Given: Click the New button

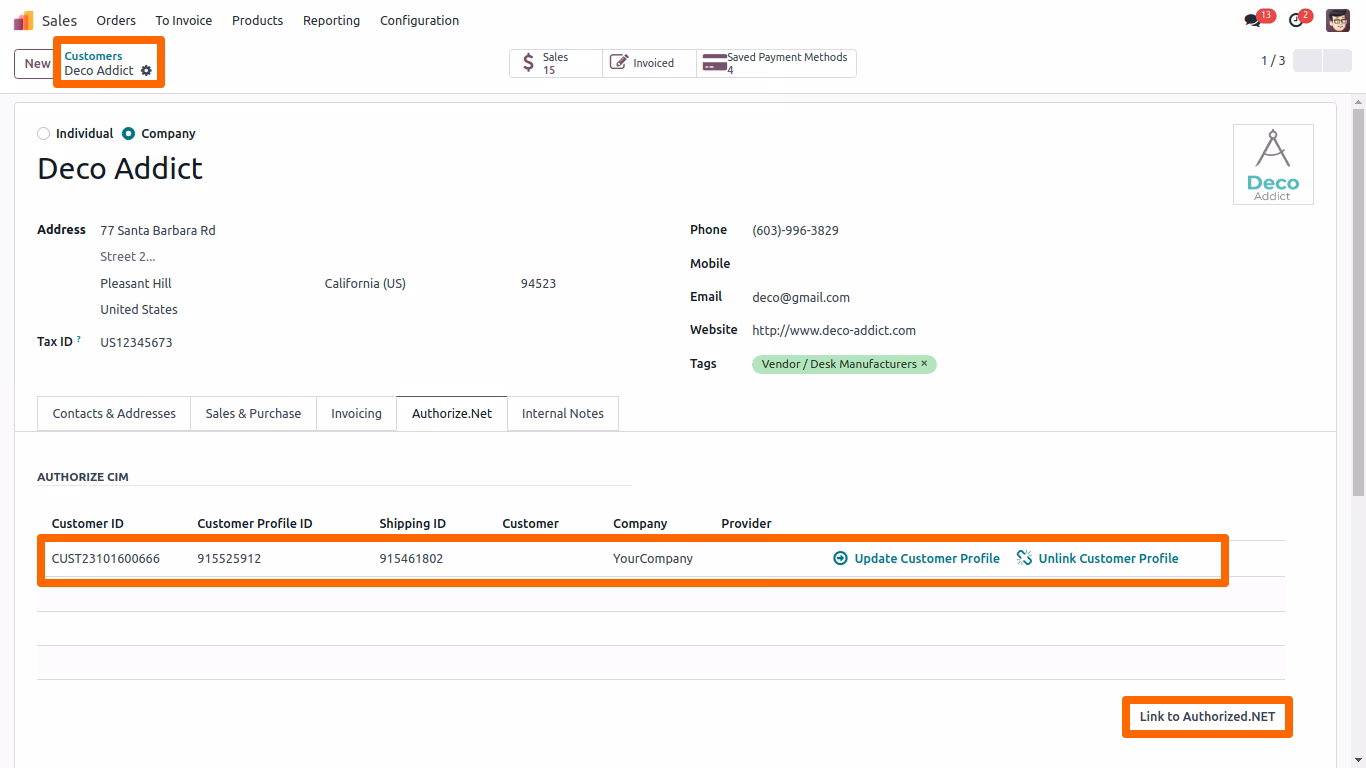Looking at the screenshot, I should pyautogui.click(x=36, y=64).
